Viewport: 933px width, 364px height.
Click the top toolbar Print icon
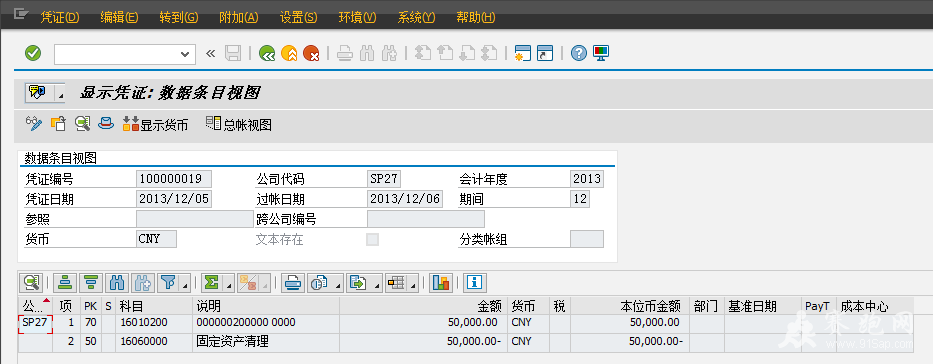[x=345, y=54]
